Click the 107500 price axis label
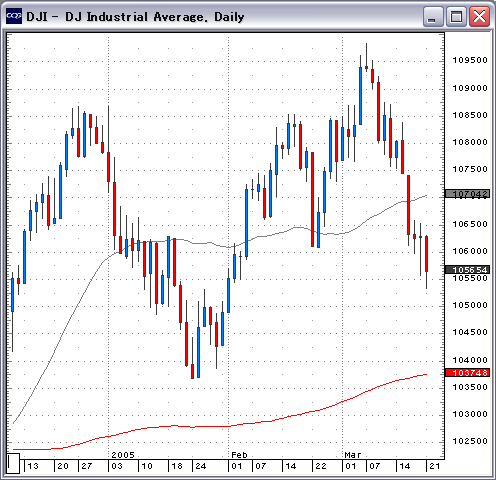 tap(470, 169)
